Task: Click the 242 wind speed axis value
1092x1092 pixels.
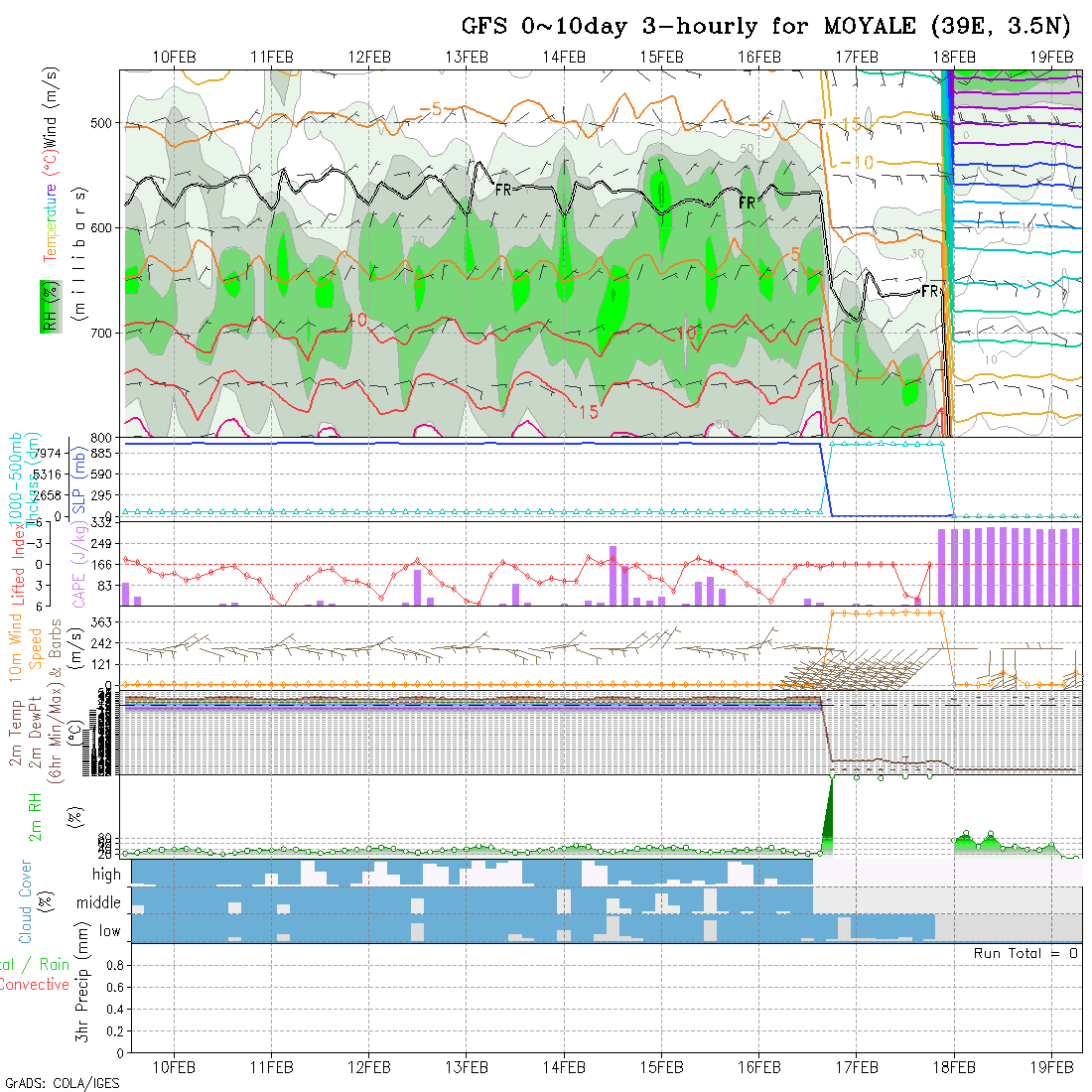Action: [101, 643]
